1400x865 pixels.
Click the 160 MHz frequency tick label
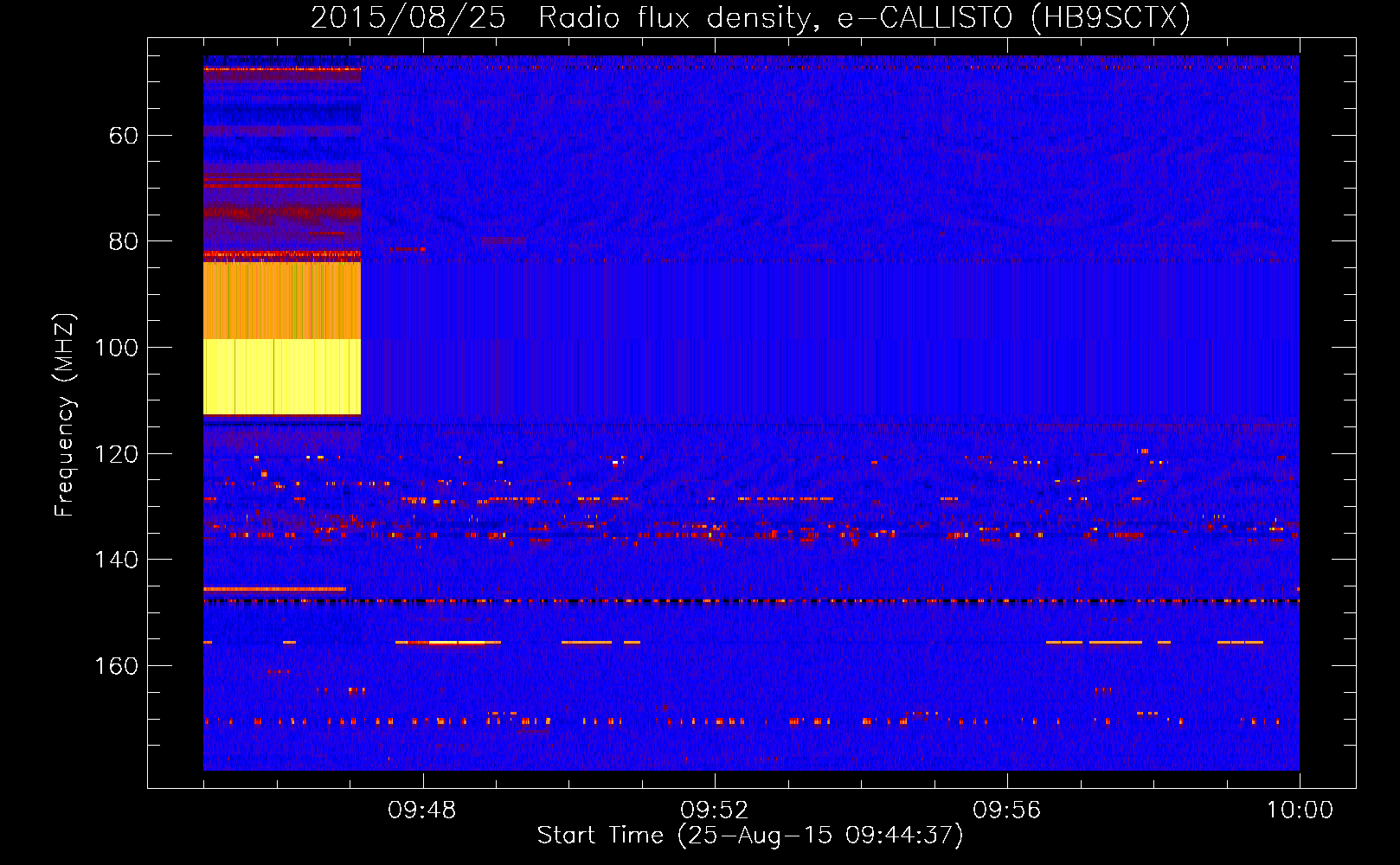click(117, 666)
